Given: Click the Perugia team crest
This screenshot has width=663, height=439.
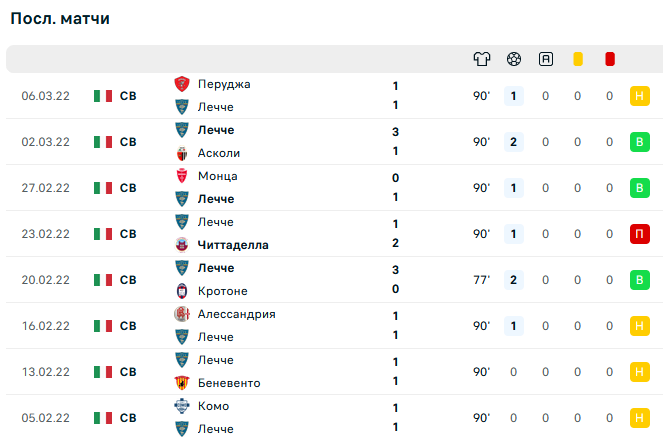Looking at the screenshot, I should (x=182, y=85).
